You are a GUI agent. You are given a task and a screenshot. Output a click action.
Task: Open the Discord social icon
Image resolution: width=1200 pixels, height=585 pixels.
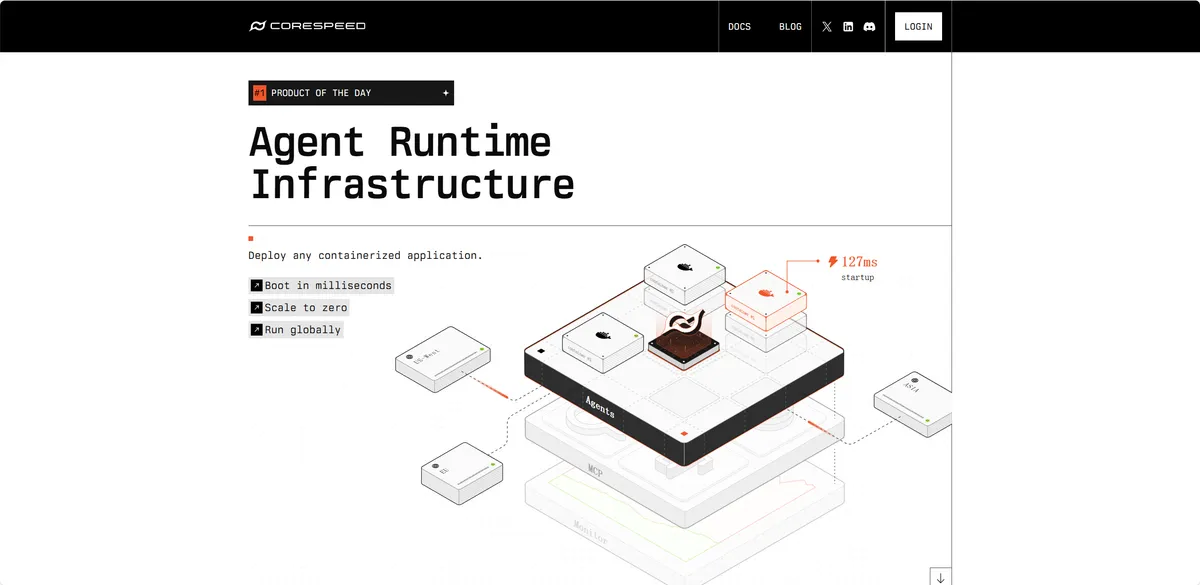(x=869, y=27)
